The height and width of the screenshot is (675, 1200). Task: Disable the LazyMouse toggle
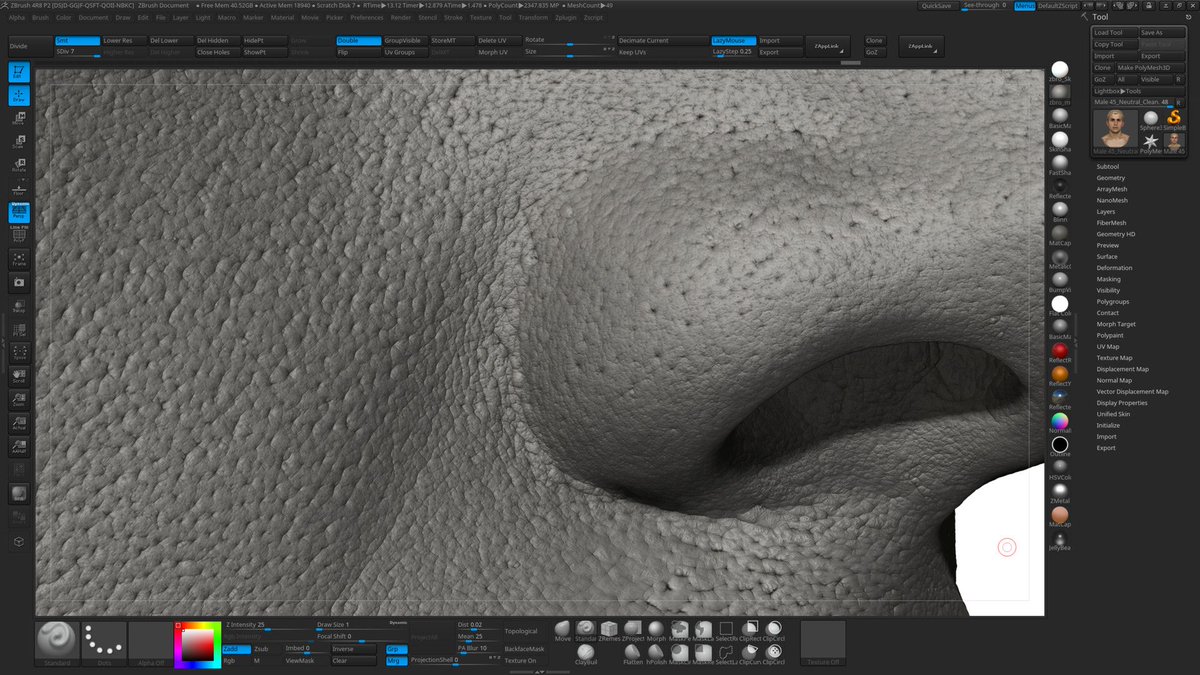click(x=732, y=41)
